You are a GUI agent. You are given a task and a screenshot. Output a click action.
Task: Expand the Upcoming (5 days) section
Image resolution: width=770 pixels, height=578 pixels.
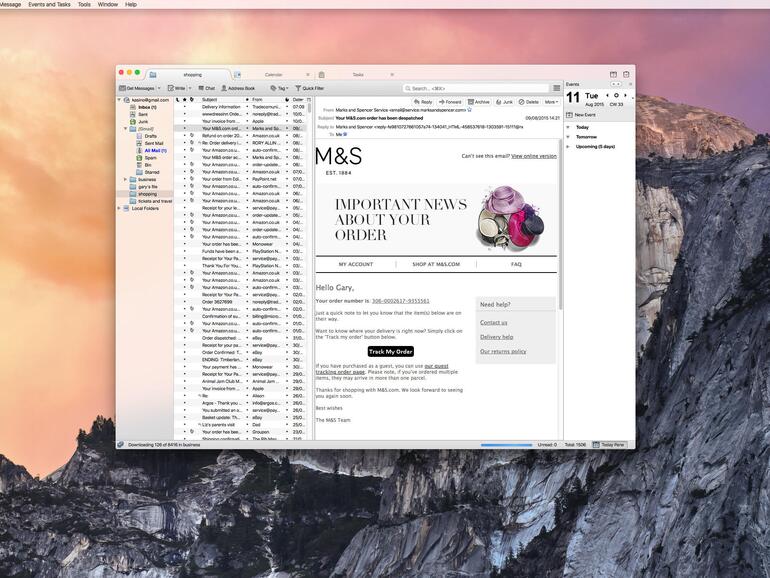pyautogui.click(x=568, y=147)
